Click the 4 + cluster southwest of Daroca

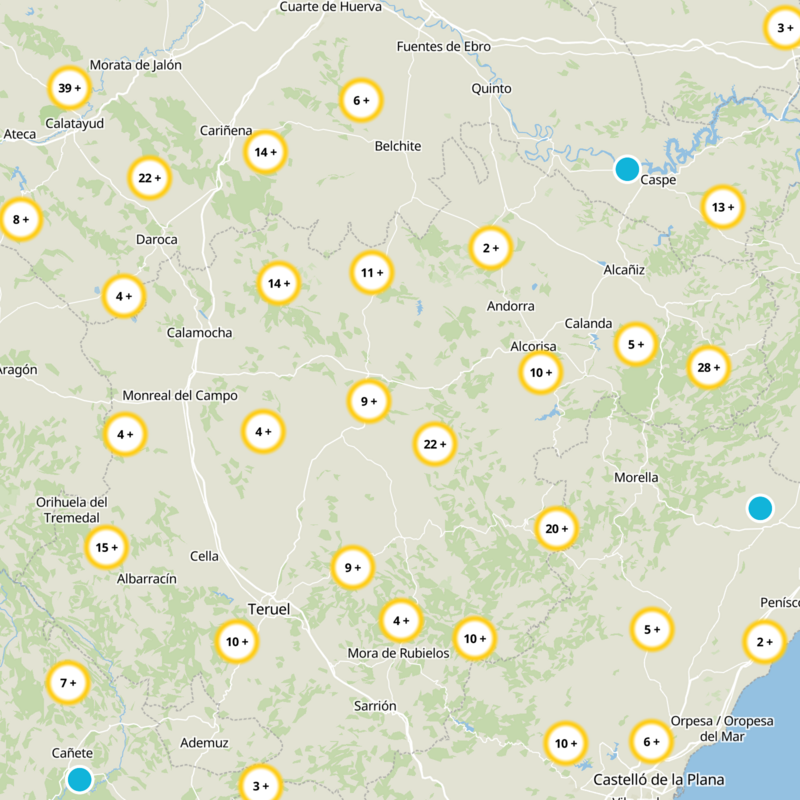point(124,296)
